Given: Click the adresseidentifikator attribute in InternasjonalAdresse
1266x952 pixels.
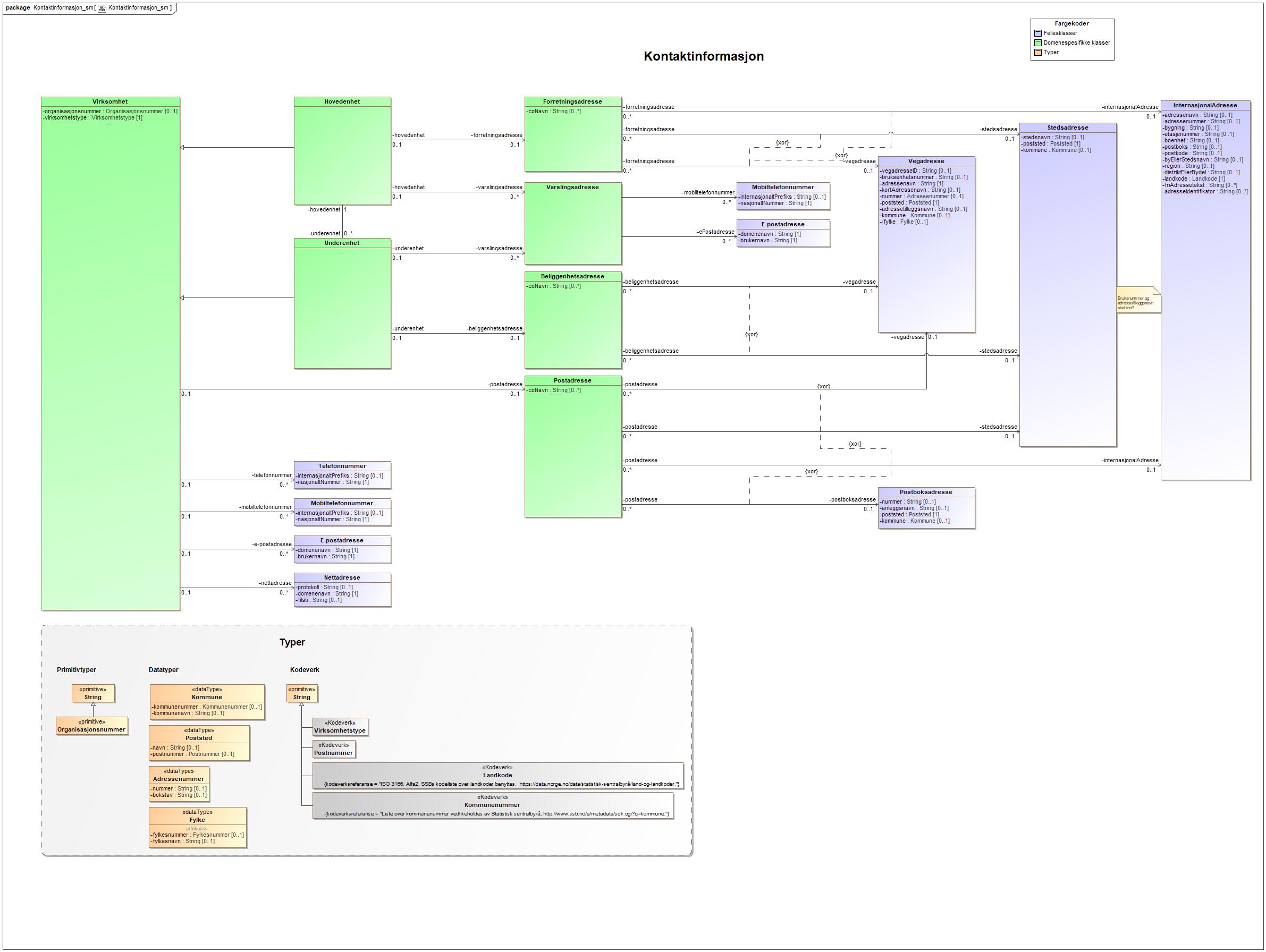Looking at the screenshot, I should pyautogui.click(x=1205, y=192).
